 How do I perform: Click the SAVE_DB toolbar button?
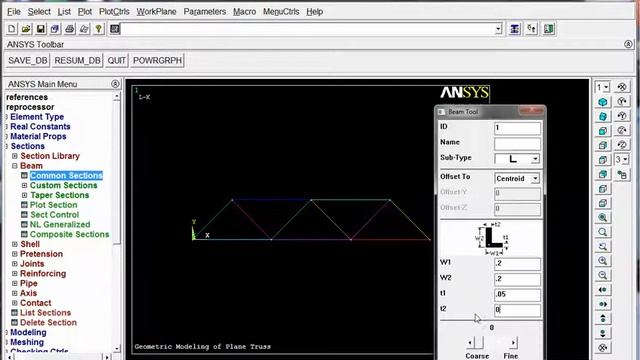coord(27,60)
